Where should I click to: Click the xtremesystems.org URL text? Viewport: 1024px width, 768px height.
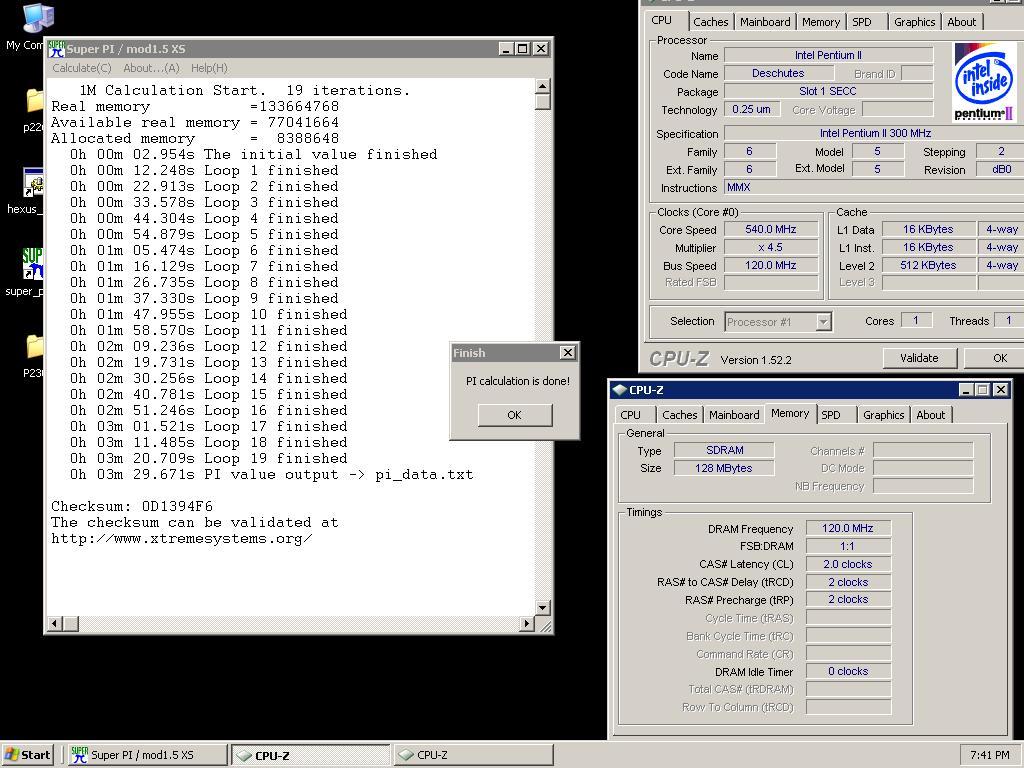(182, 539)
